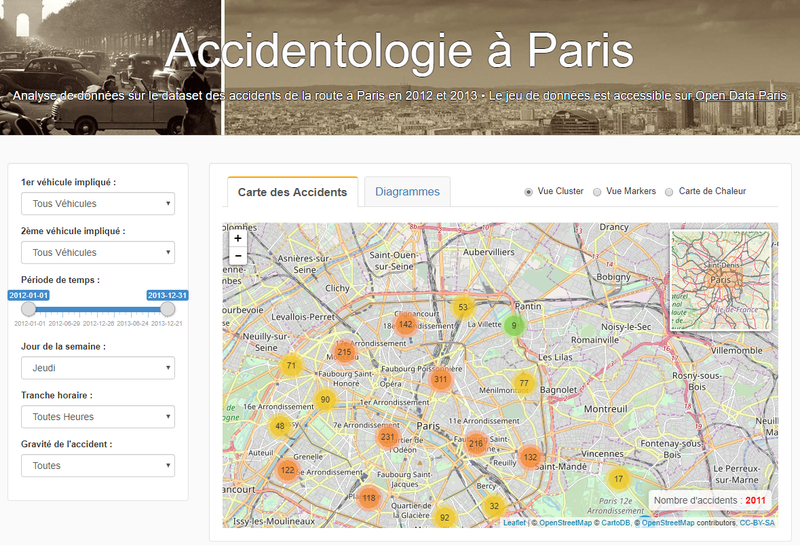Open the cluster marker labeled 231
The width and height of the screenshot is (800, 545).
388,437
